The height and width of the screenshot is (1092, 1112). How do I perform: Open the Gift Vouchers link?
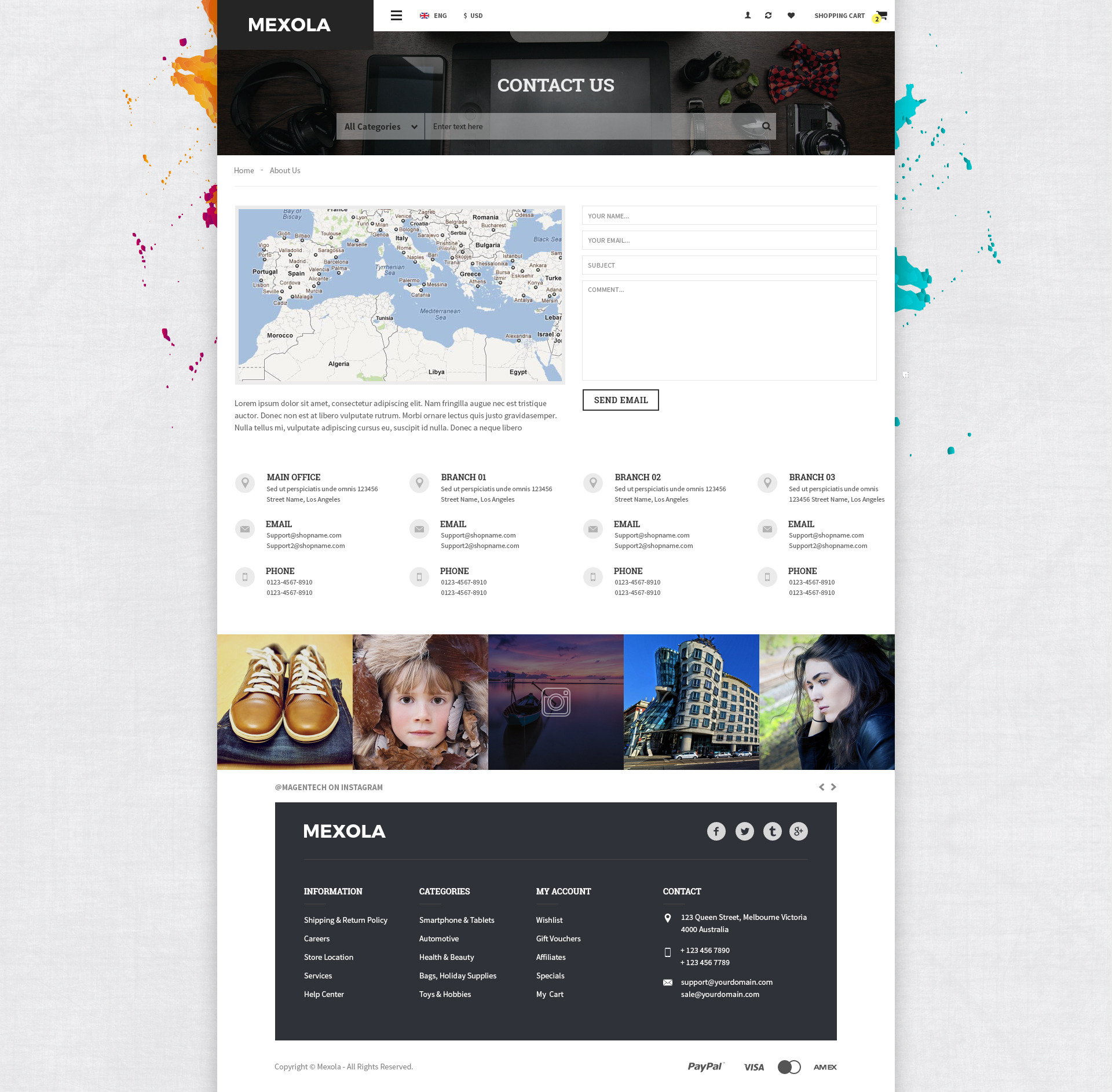[558, 938]
